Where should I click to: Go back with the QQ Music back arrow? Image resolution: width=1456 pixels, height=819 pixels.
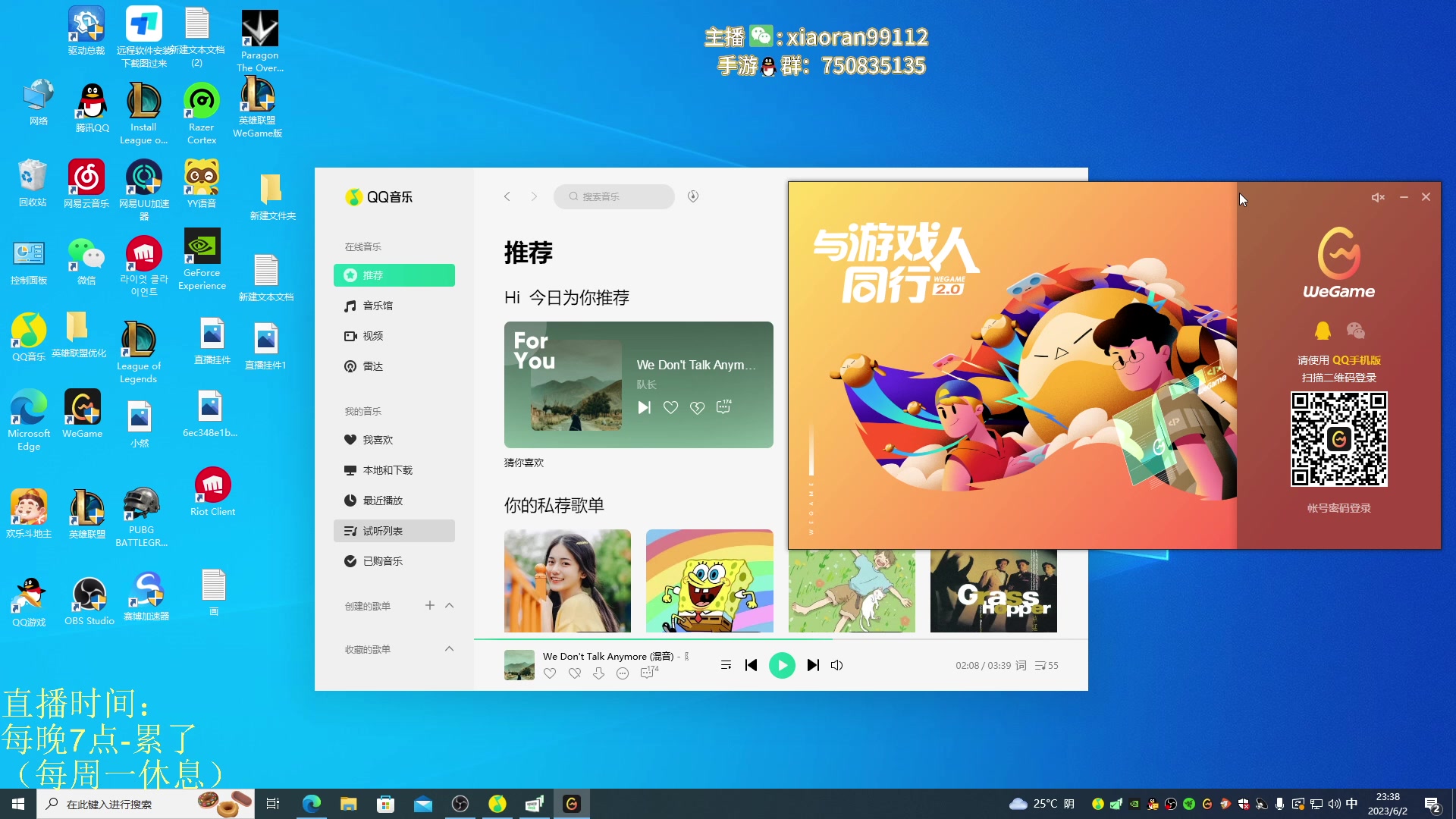click(x=507, y=196)
